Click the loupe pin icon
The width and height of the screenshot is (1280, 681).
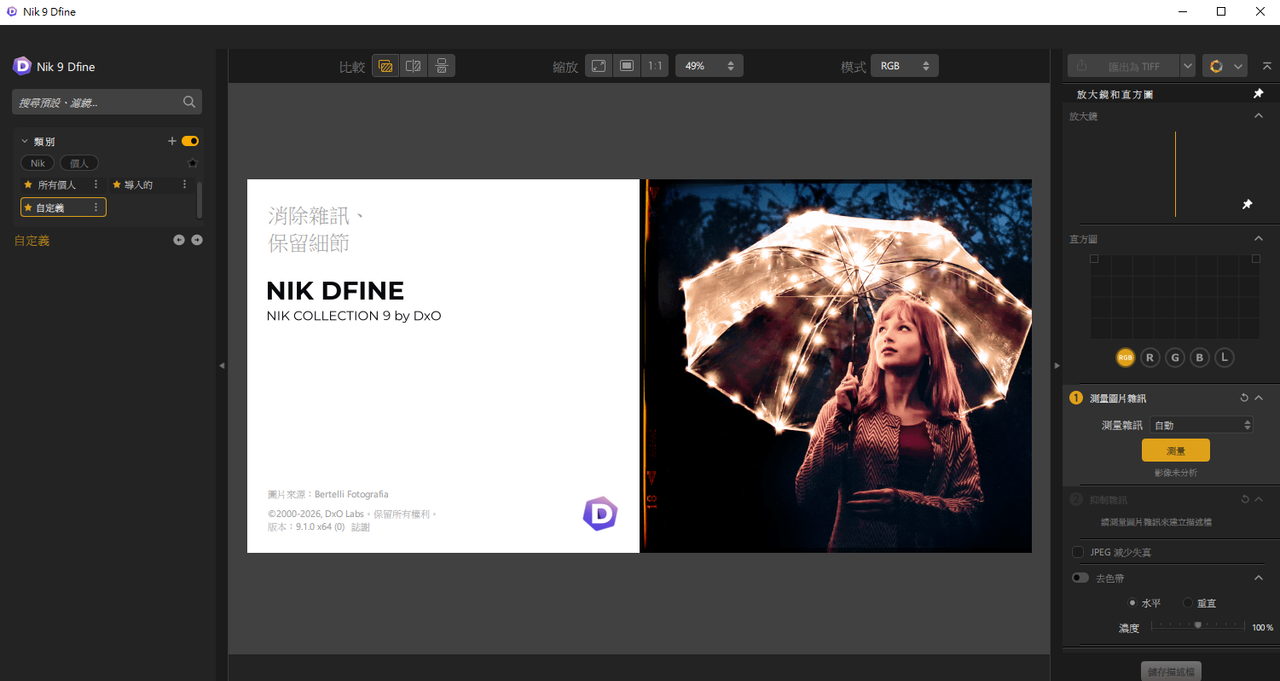point(1247,204)
